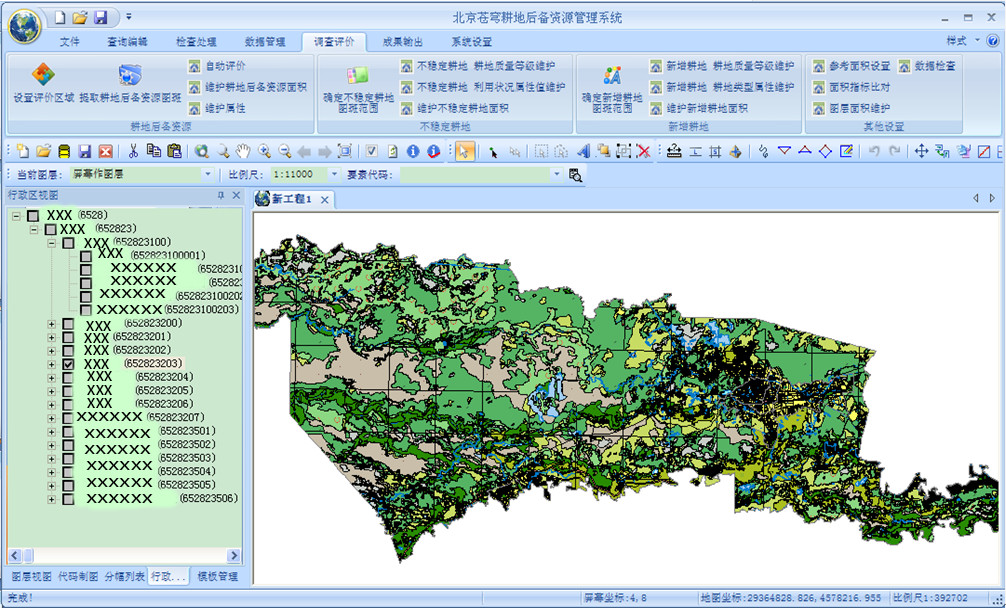This screenshot has height=608, width=1006.
Task: Uncheck the checked 652823203 region checkbox
Action: (x=68, y=366)
